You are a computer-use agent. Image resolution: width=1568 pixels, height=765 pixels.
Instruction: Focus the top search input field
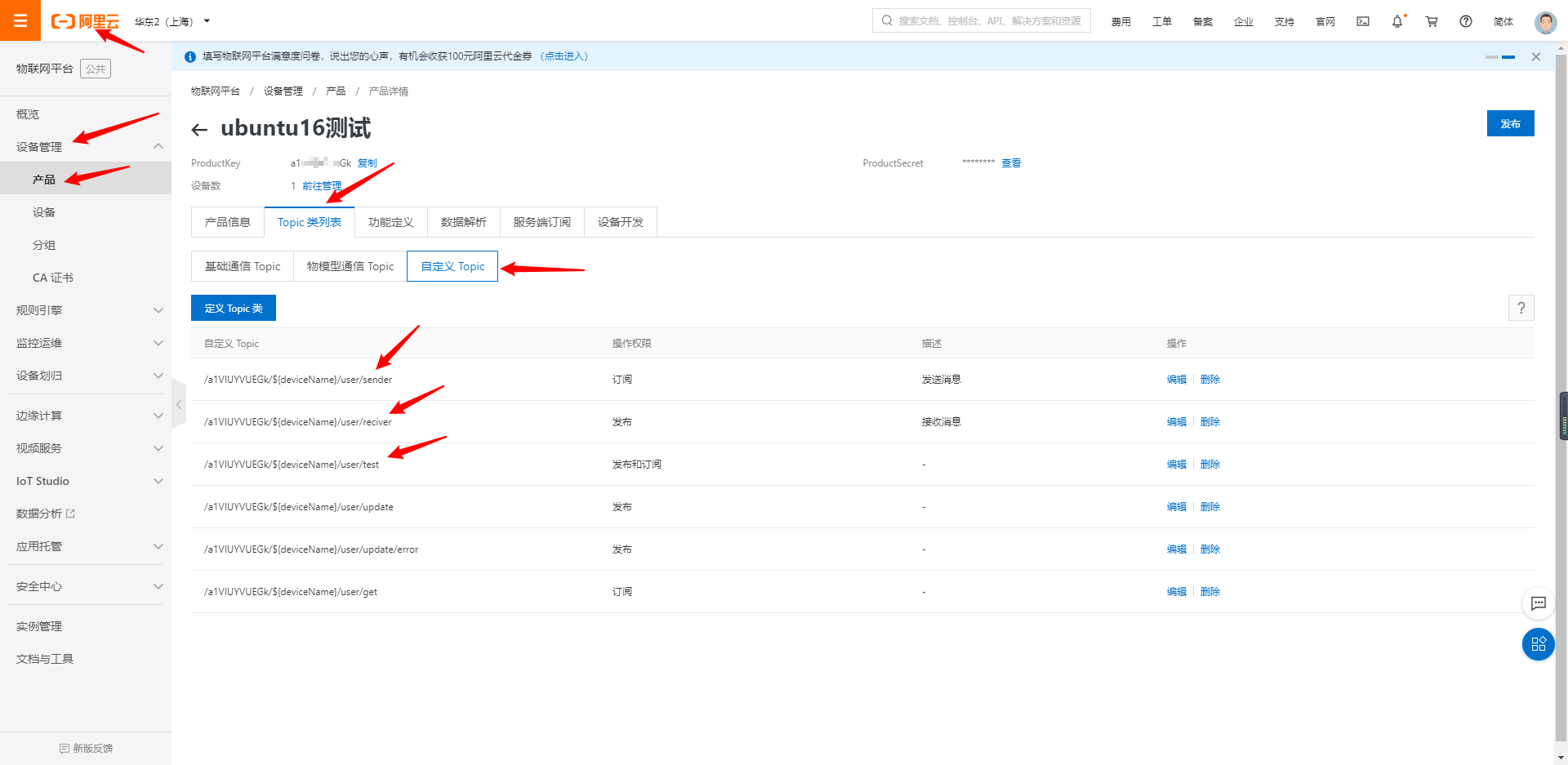pos(982,20)
